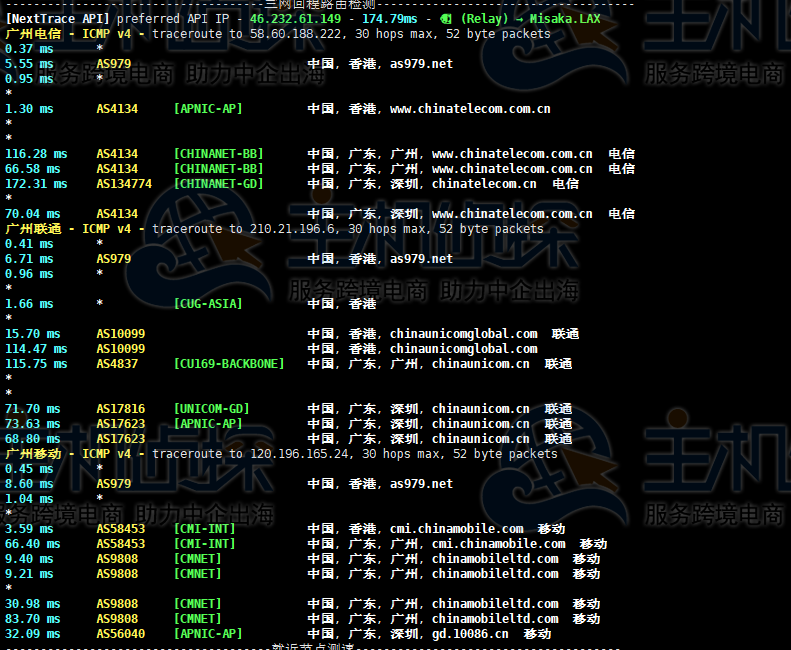Click the [CUG-ASIA] network tag
The image size is (791, 650).
[x=208, y=304]
